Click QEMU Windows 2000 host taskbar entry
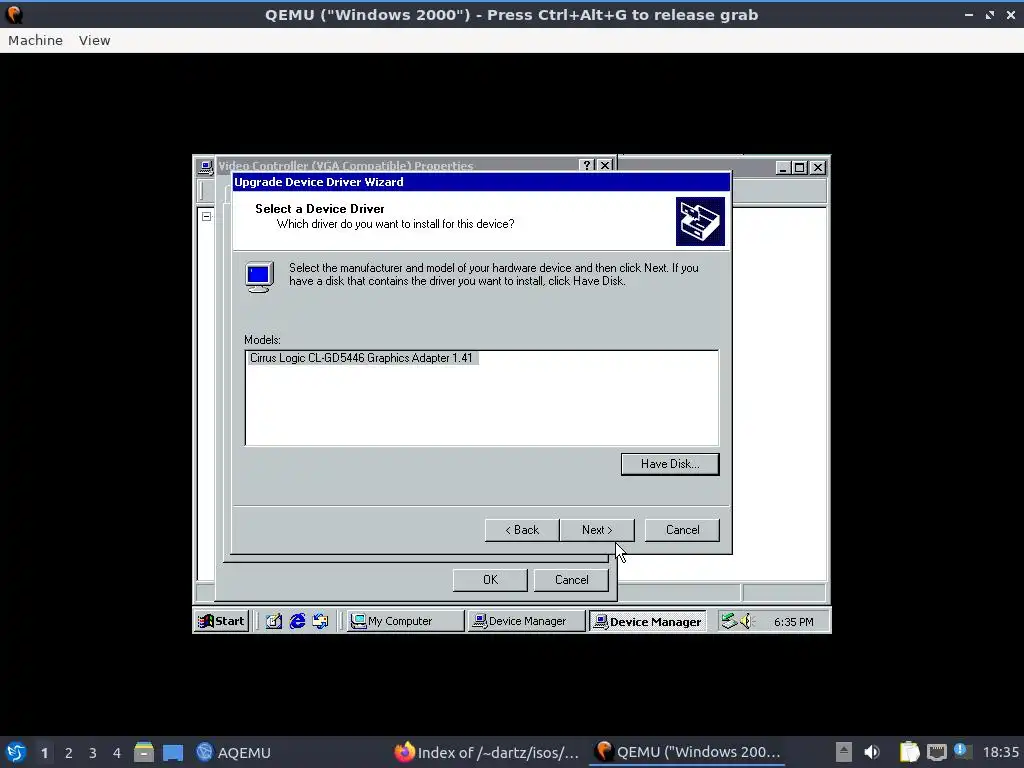Screen dimensions: 1024x768 click(x=688, y=752)
